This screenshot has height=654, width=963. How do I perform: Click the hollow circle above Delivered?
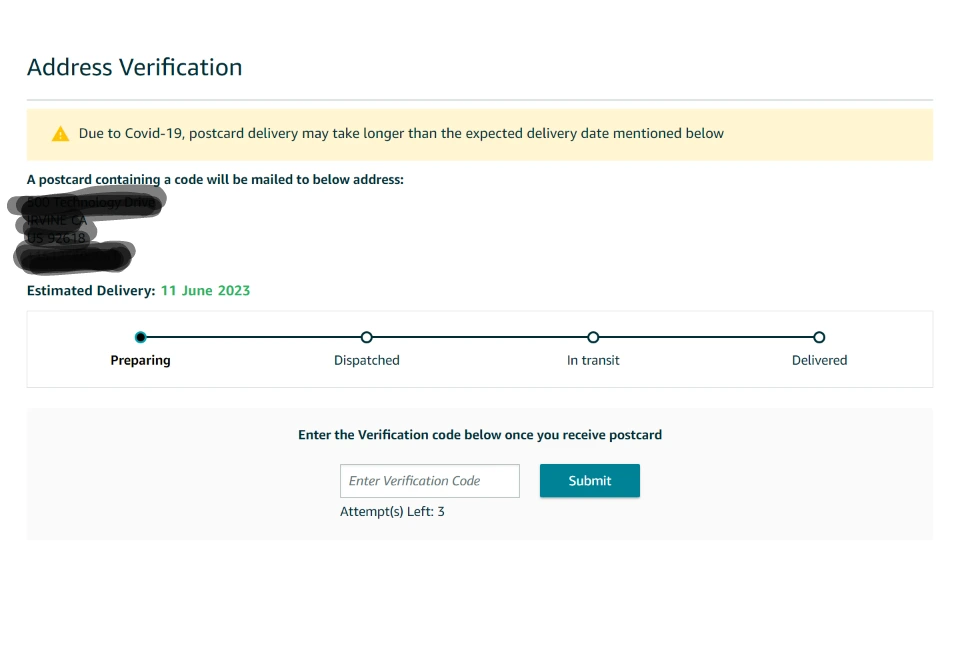point(819,337)
